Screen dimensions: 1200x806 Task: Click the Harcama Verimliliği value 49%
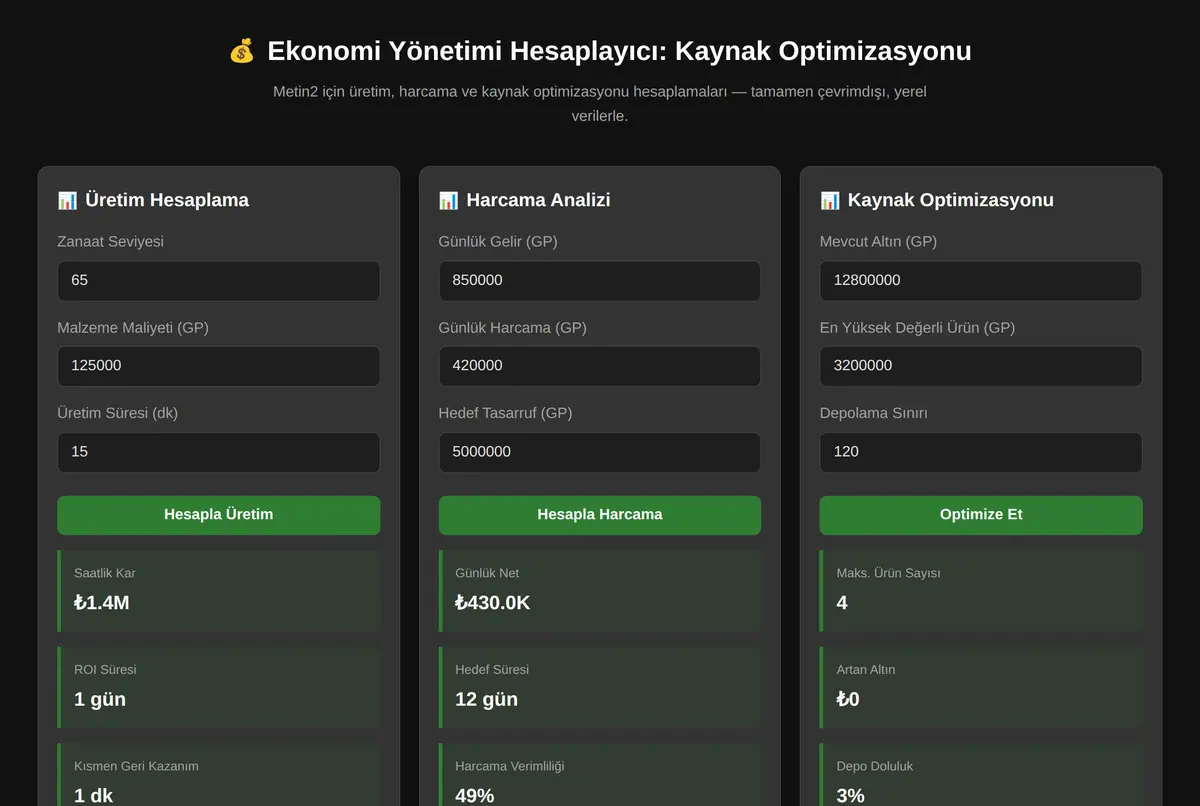475,795
